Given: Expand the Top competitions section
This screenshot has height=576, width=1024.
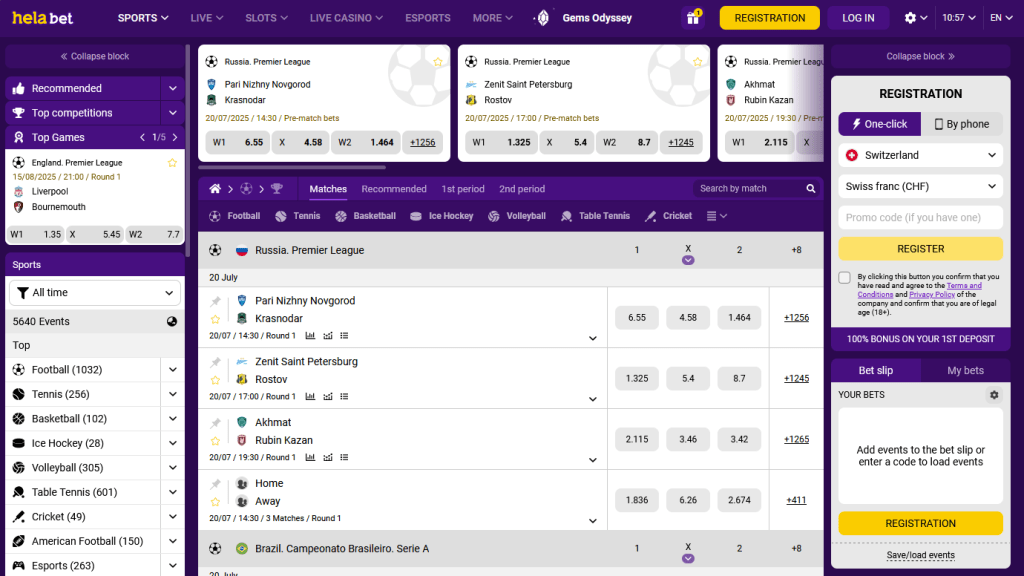Looking at the screenshot, I should tap(172, 113).
